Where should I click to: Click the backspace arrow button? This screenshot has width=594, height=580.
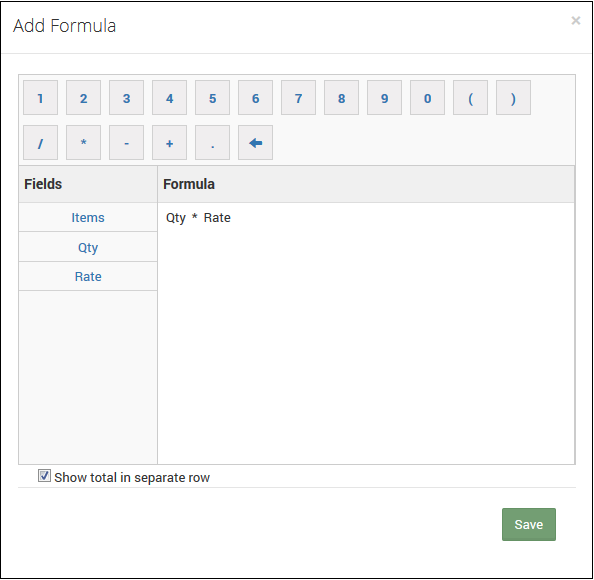(x=255, y=142)
